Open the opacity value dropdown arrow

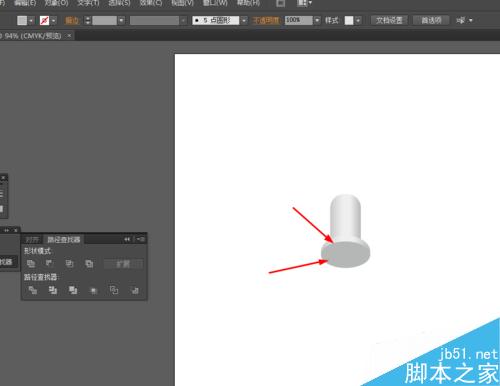[x=317, y=21]
